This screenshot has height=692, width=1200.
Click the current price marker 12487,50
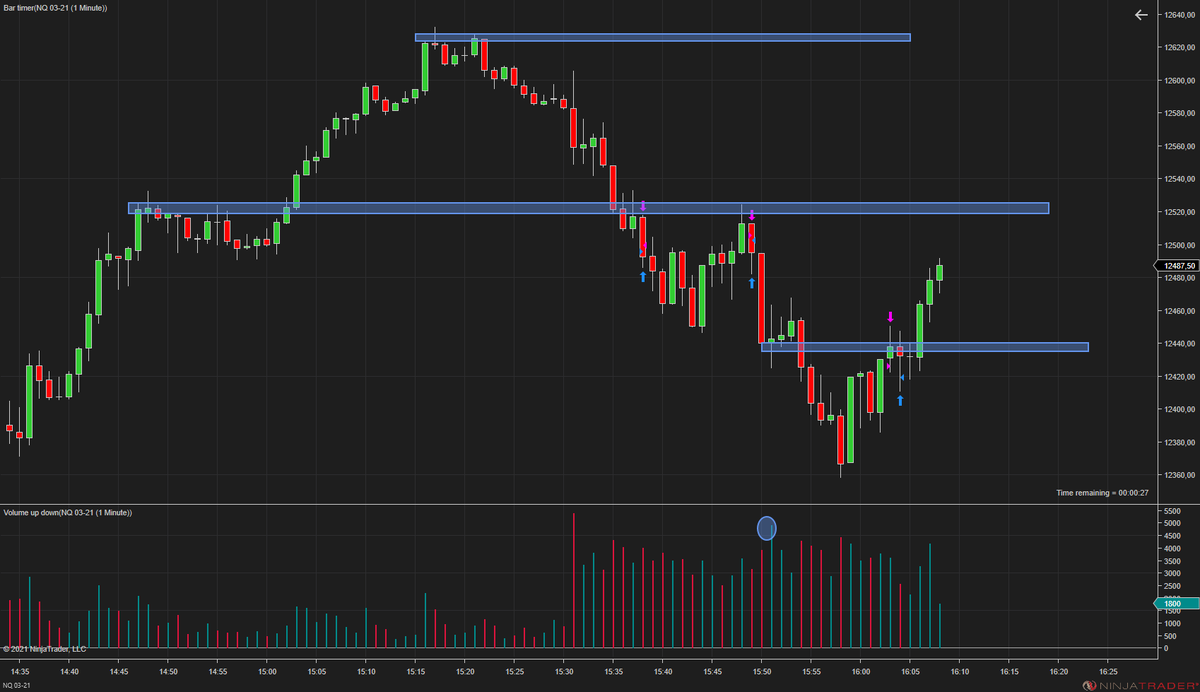[1176, 265]
